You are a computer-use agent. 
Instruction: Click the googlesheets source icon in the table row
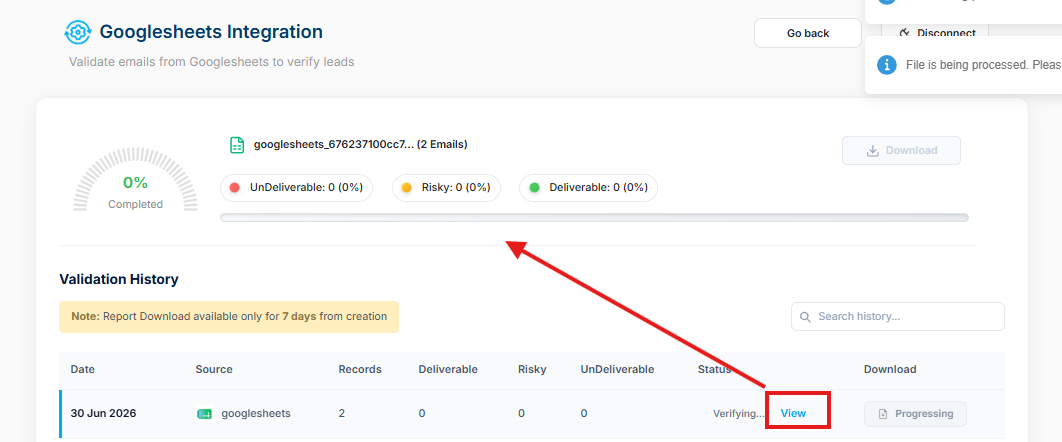point(204,414)
